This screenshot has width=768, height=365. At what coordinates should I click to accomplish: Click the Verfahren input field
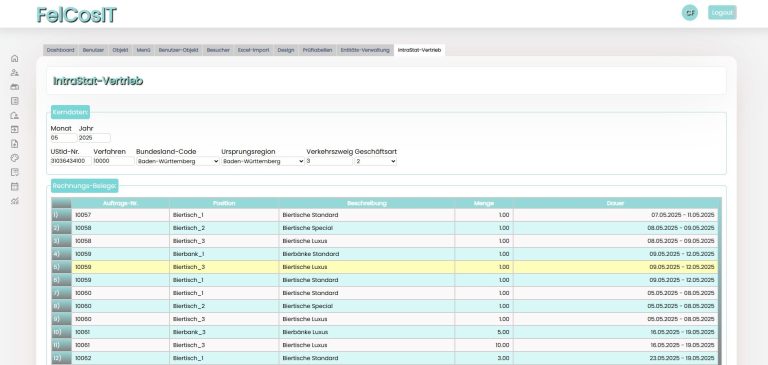(x=114, y=161)
